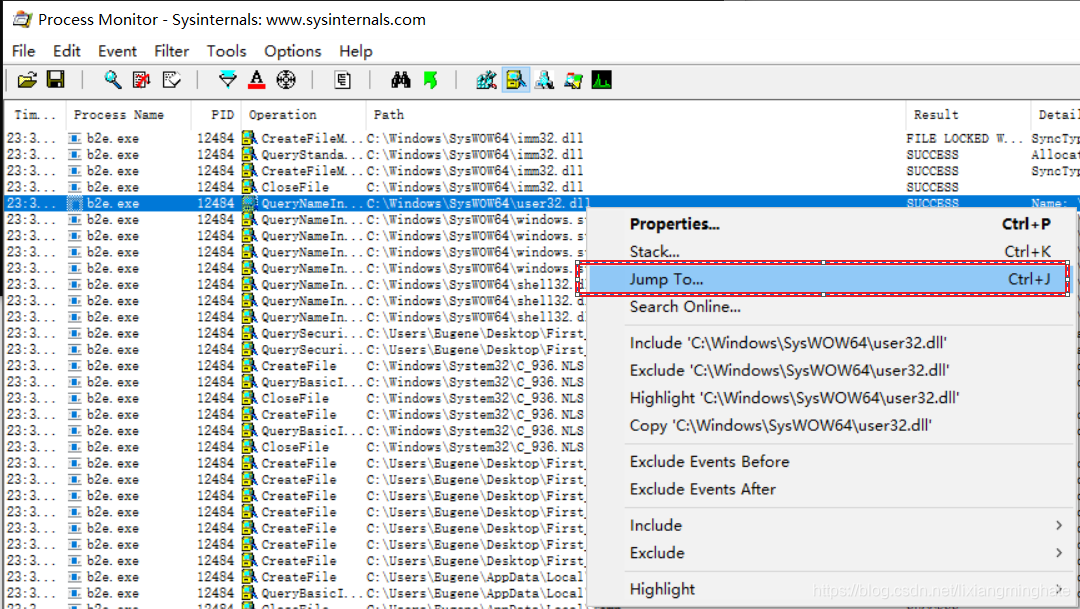Click file system icon of QueryStanda... row
Screen dimensions: 1080x609
[249, 155]
